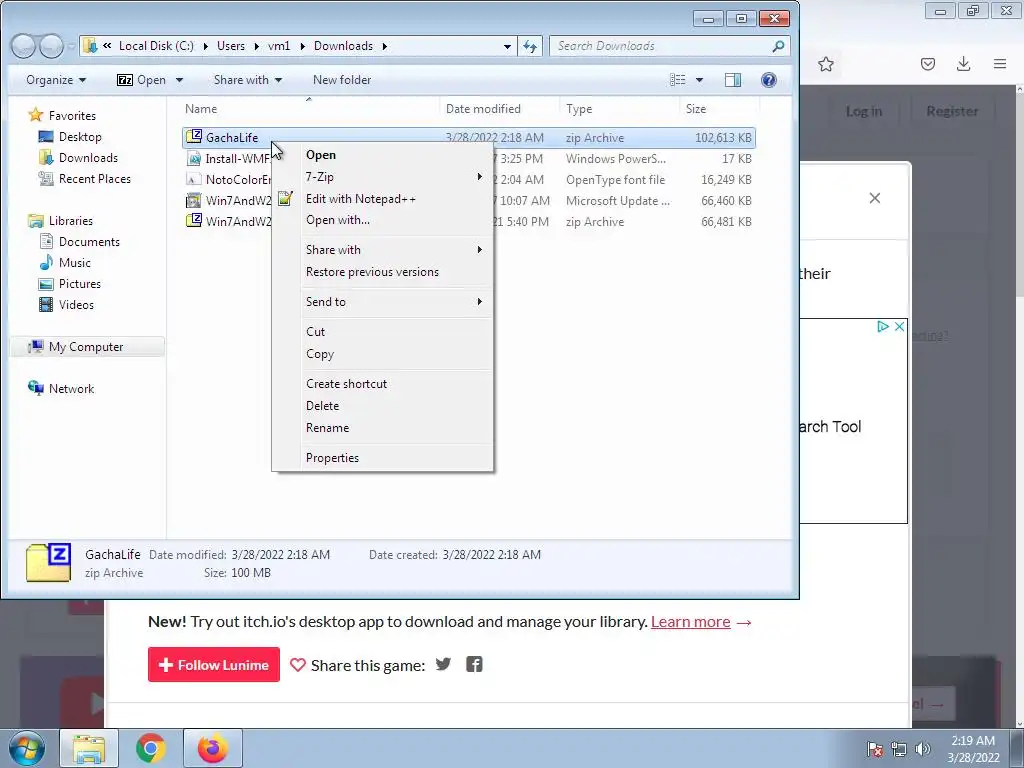Click the GachaLife zip file icon in list
Screen dimensions: 1024x768
(x=194, y=136)
